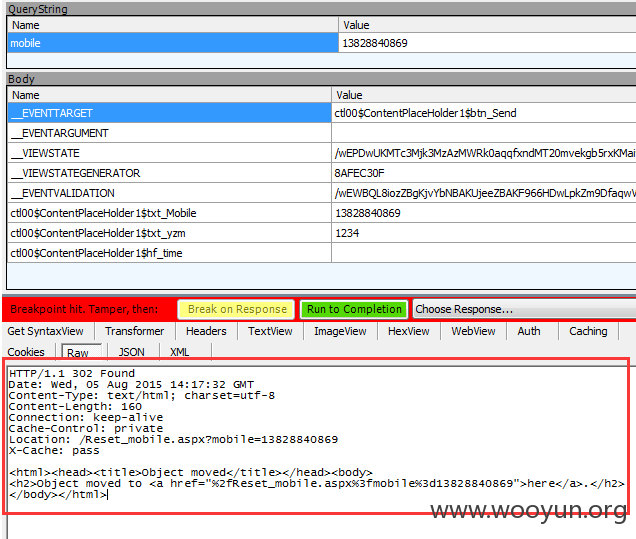Image resolution: width=636 pixels, height=539 pixels.
Task: Click the Location header line
Action: [174, 439]
